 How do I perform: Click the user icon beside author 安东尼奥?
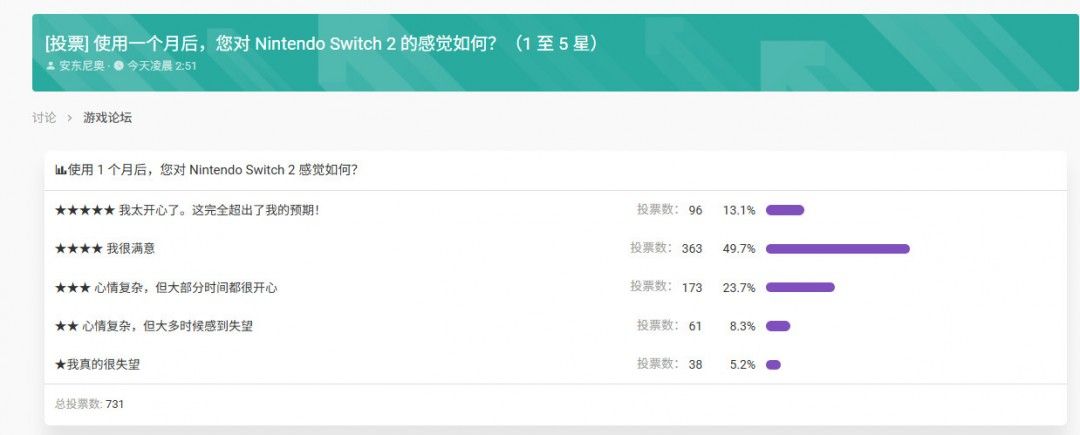click(51, 66)
